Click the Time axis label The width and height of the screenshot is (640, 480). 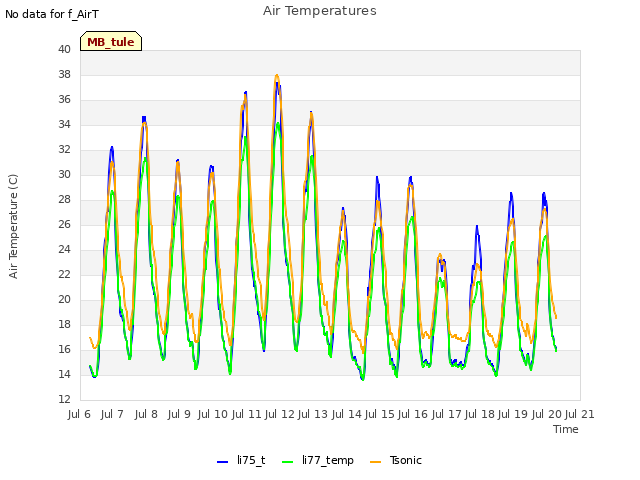tap(565, 429)
